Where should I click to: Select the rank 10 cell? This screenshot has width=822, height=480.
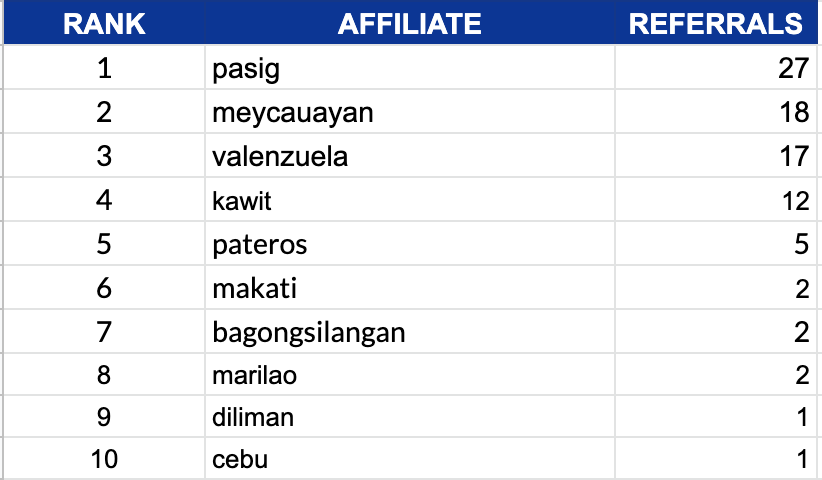104,461
